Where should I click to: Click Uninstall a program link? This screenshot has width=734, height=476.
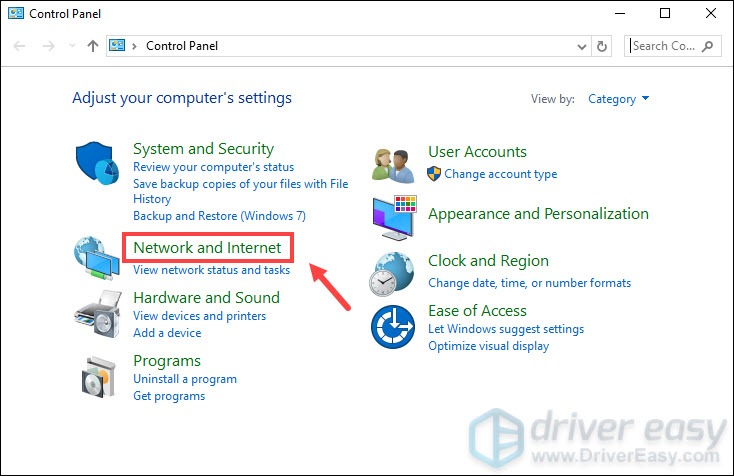click(x=185, y=379)
